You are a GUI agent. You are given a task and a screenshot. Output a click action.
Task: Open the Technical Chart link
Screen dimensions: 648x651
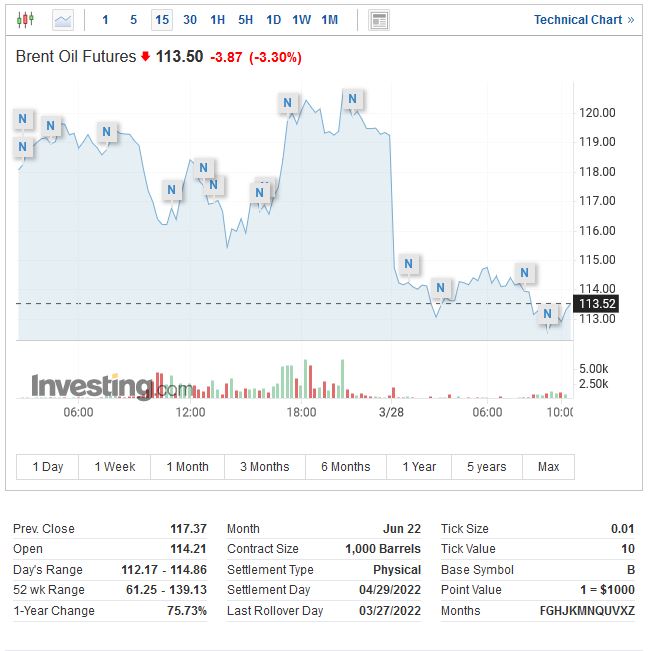tap(583, 20)
